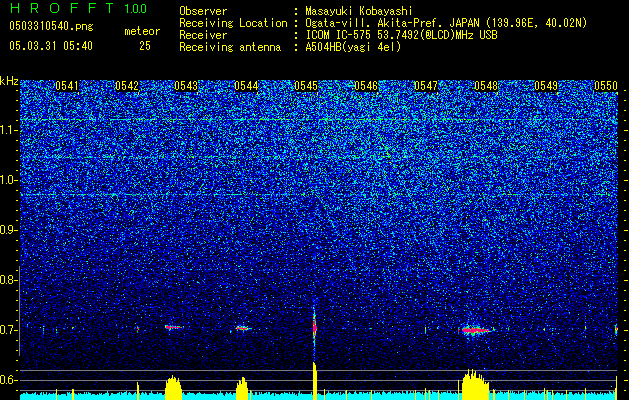629x400 pixels.
Task: Click the observer name Masayuki Kobayashi
Action: pos(359,11)
